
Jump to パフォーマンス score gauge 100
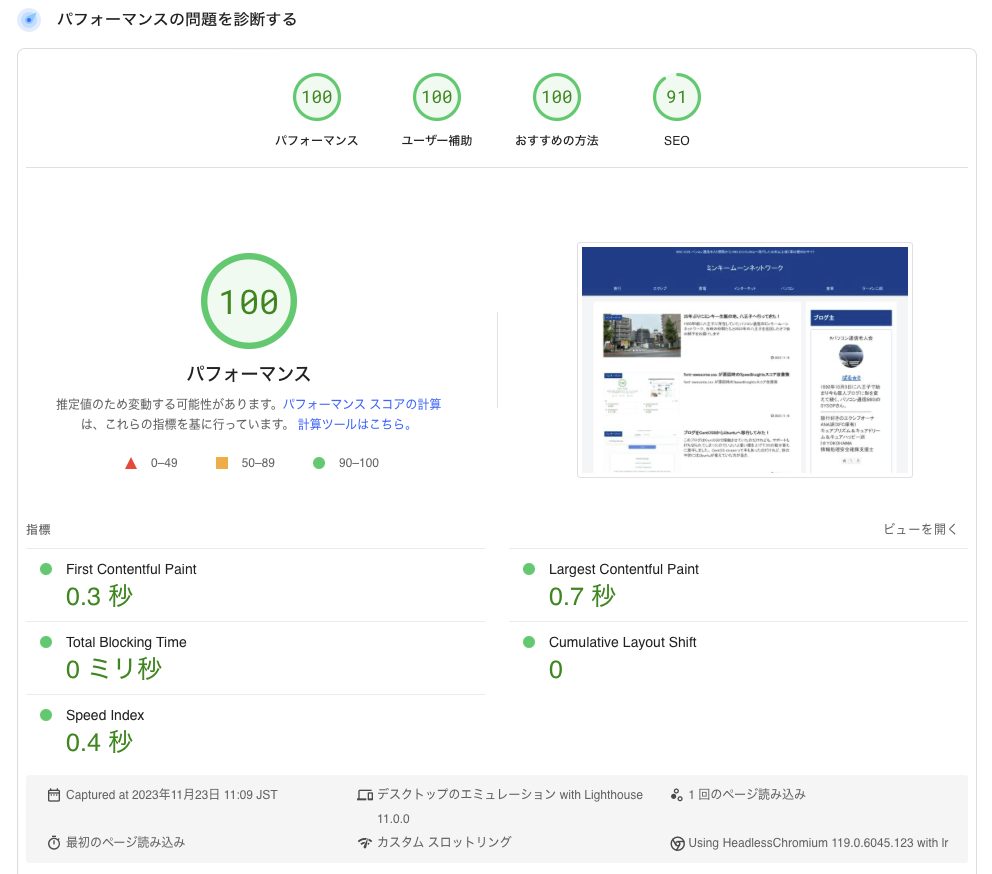(317, 98)
